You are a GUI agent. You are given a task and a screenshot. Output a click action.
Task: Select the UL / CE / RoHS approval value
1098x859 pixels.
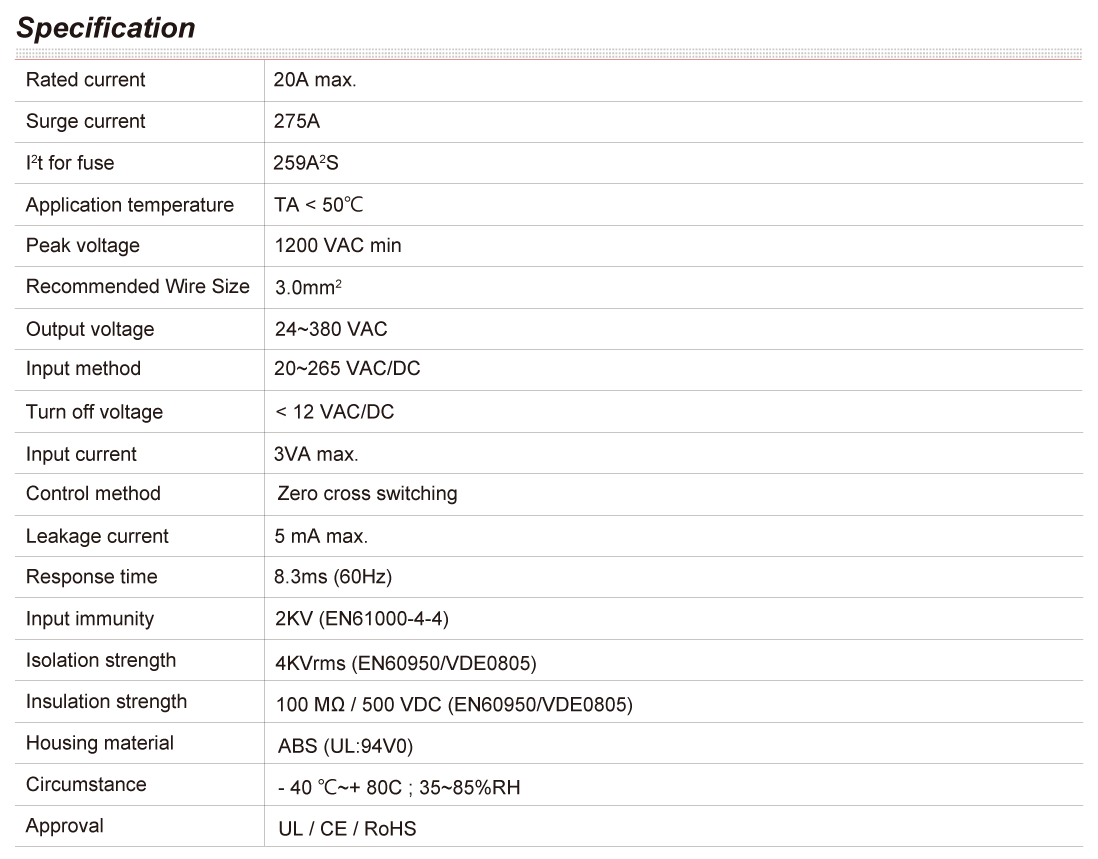click(347, 829)
